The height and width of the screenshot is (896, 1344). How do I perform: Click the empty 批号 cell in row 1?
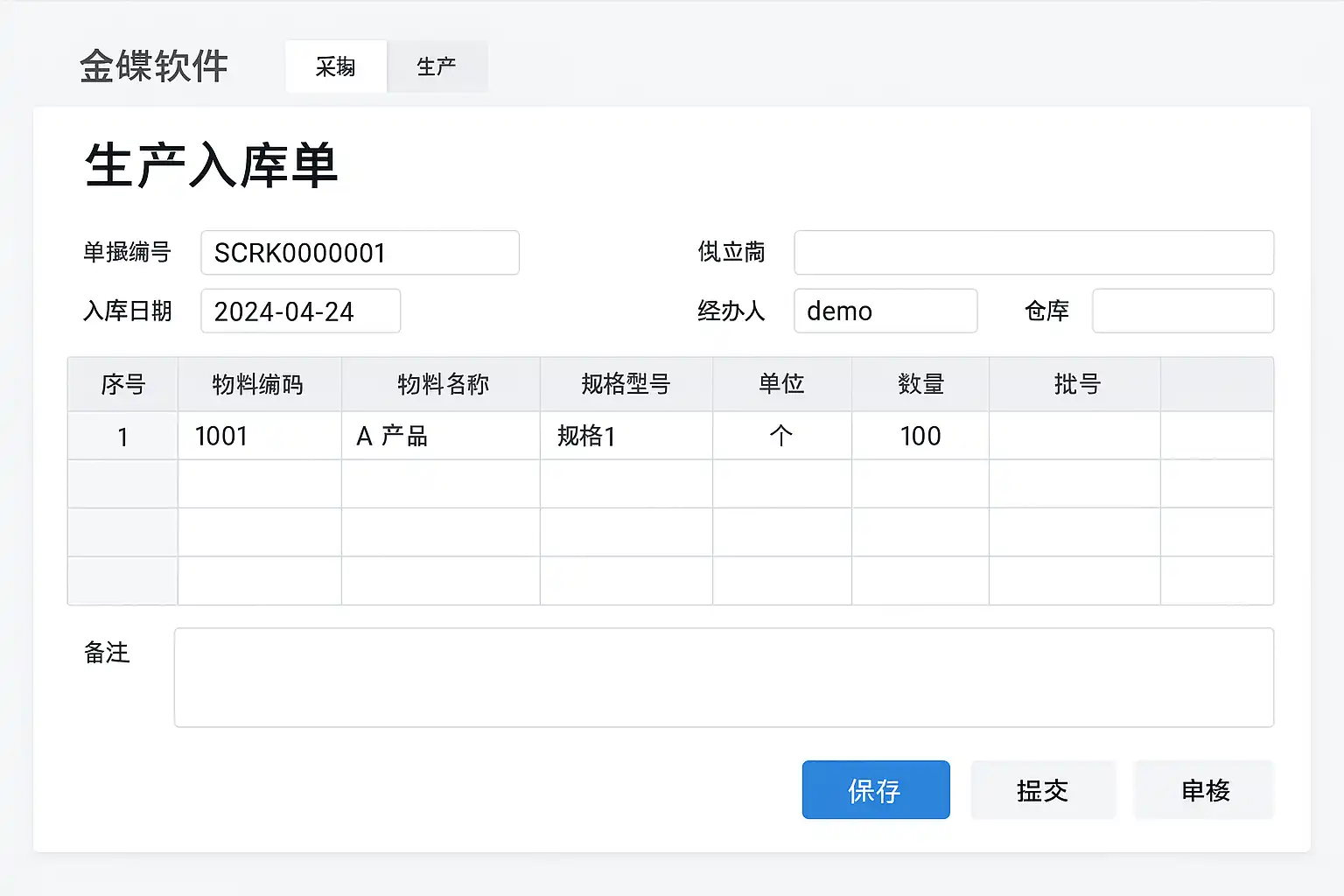[x=1074, y=436]
